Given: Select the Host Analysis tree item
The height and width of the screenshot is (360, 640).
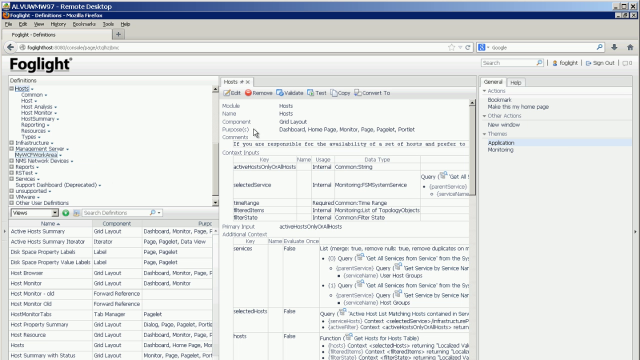Looking at the screenshot, I should (37, 107).
